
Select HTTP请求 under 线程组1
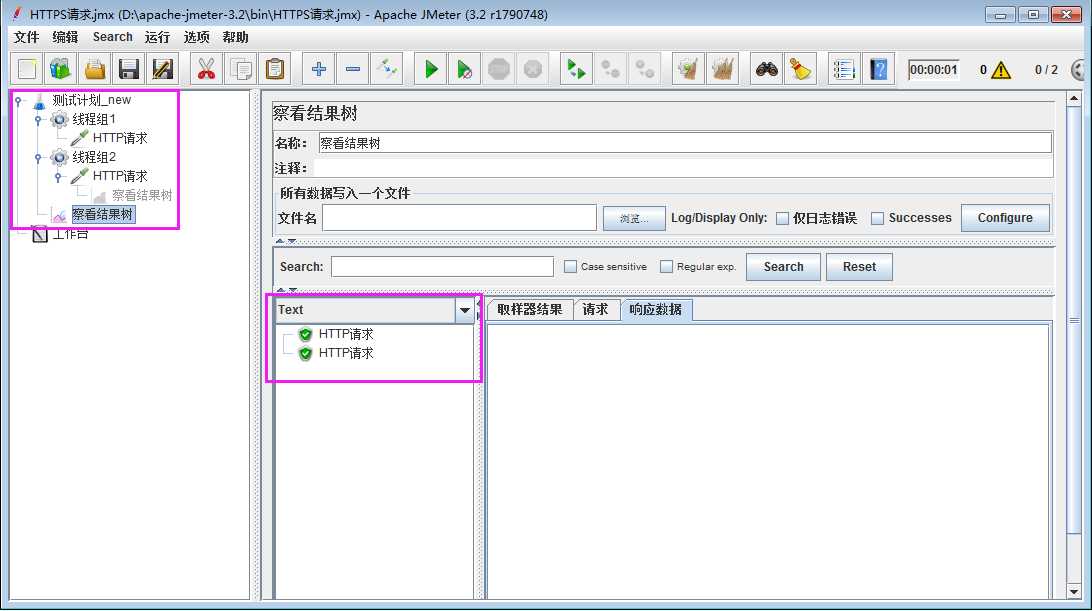point(120,138)
